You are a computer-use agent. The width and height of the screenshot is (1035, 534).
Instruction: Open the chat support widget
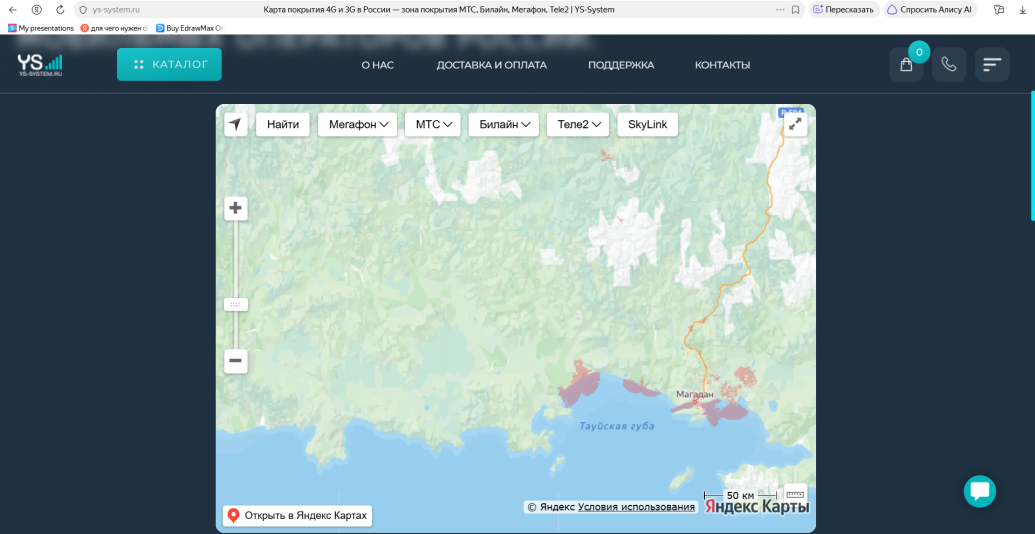click(980, 491)
